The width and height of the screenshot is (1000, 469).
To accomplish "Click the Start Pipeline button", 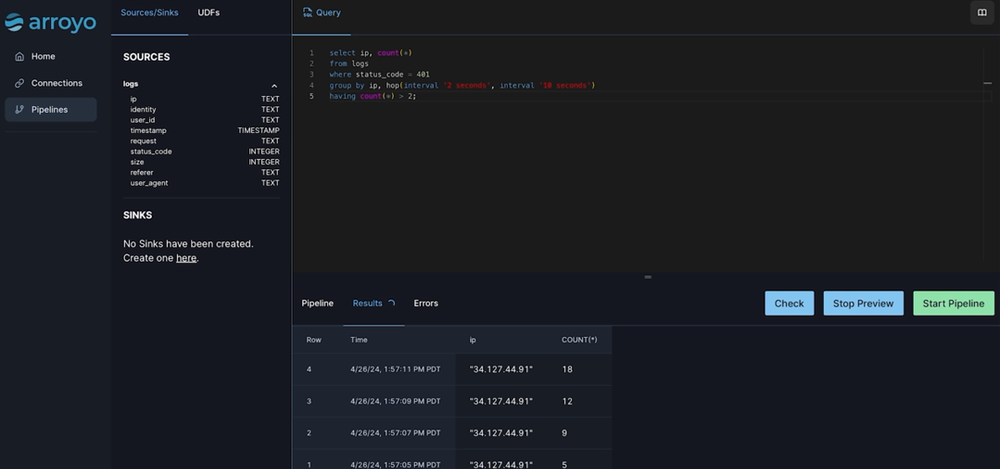I will 953,303.
